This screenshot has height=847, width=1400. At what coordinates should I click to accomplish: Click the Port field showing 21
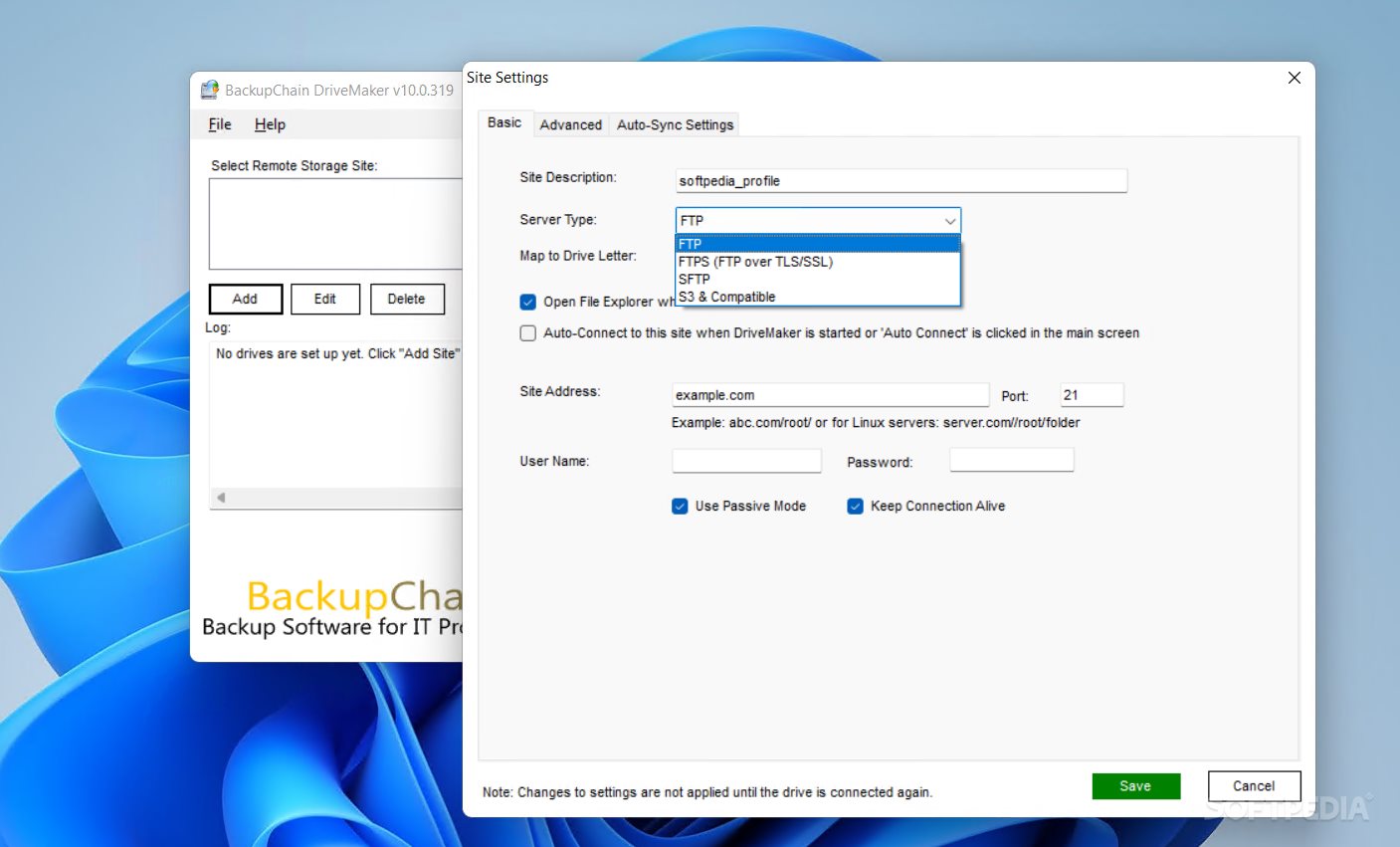(x=1093, y=395)
